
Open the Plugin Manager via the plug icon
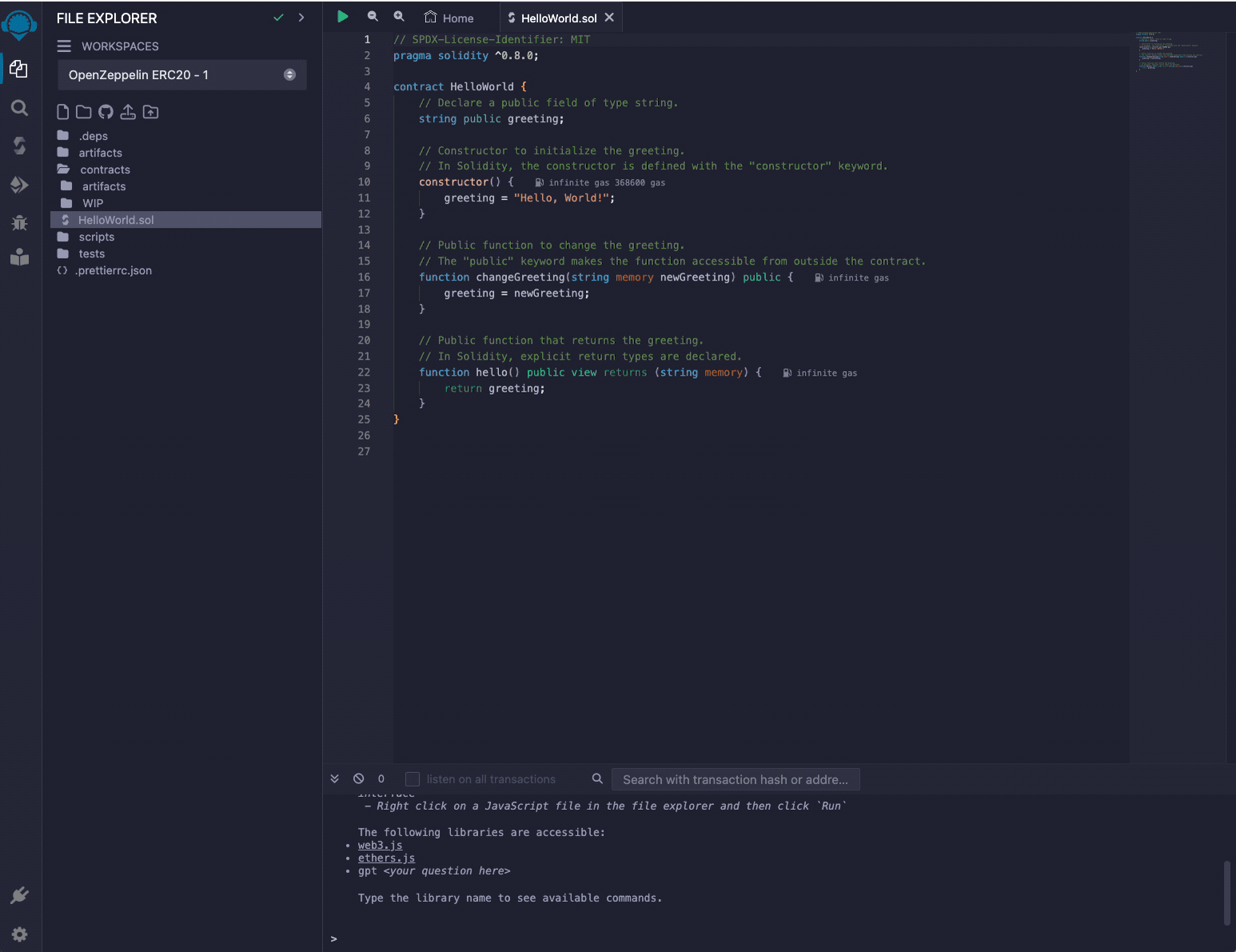point(19,895)
